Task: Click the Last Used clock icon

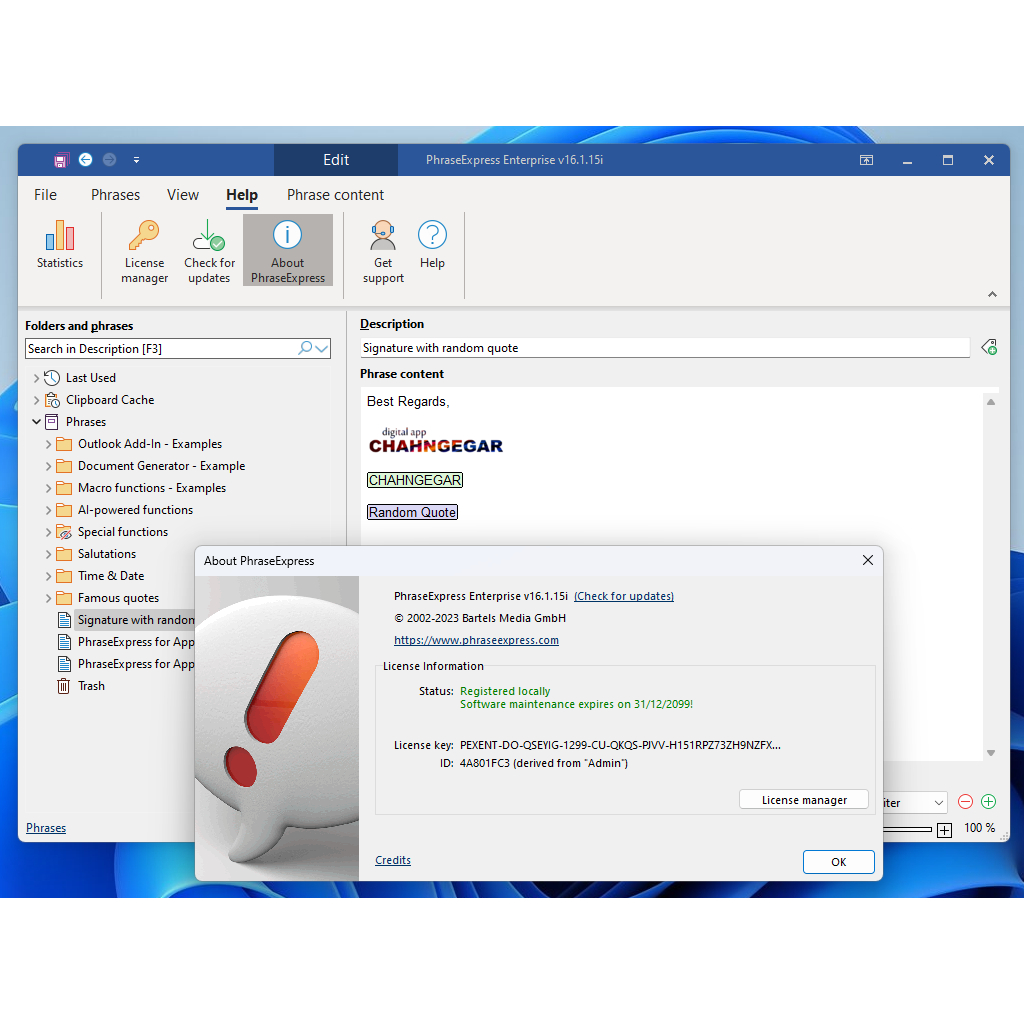Action: (52, 377)
